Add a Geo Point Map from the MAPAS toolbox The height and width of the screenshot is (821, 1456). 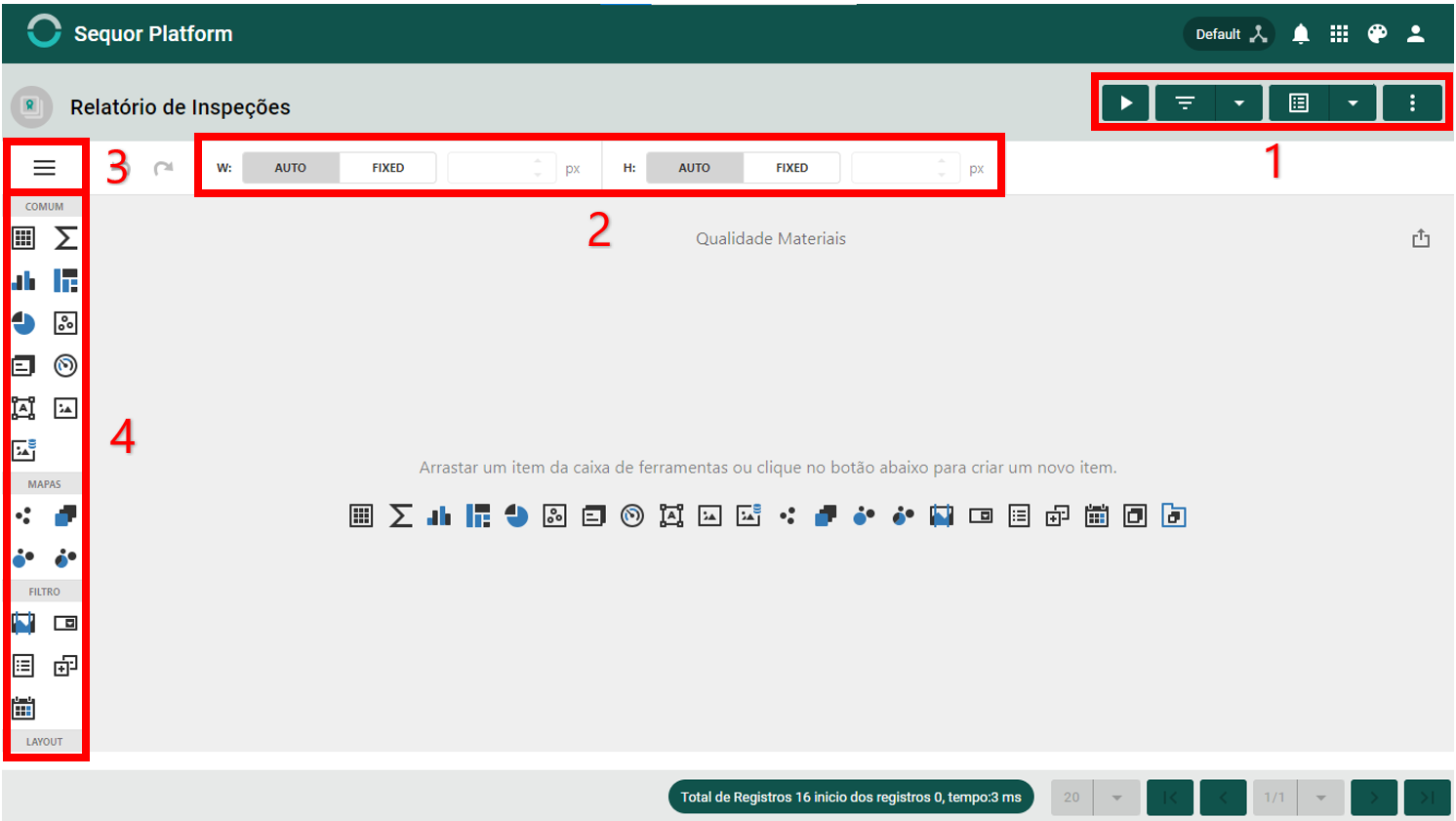(23, 515)
